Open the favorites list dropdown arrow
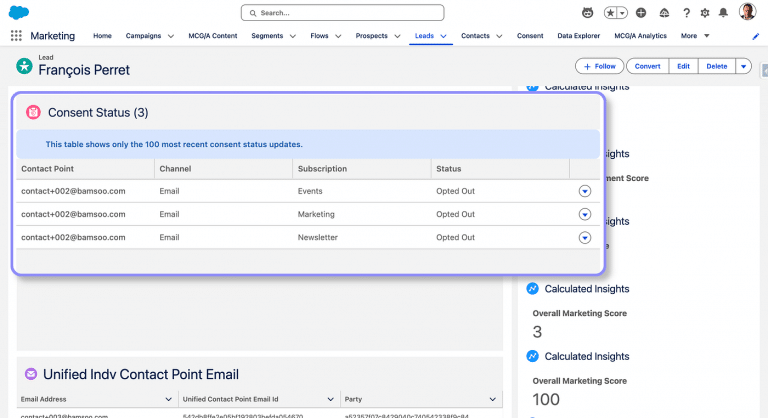The image size is (768, 418). tap(622, 13)
